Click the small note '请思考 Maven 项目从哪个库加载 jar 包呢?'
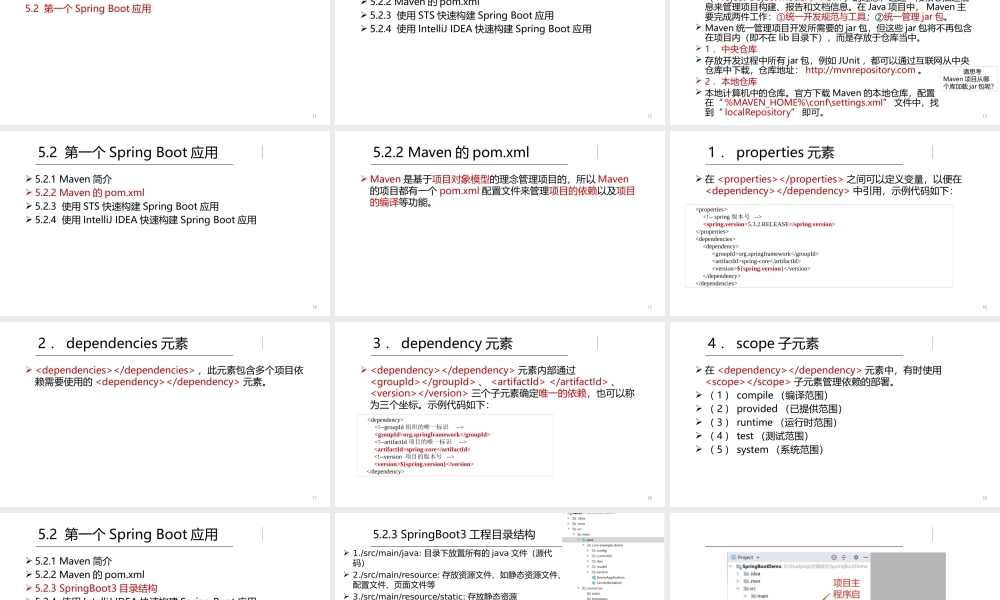 [x=968, y=79]
